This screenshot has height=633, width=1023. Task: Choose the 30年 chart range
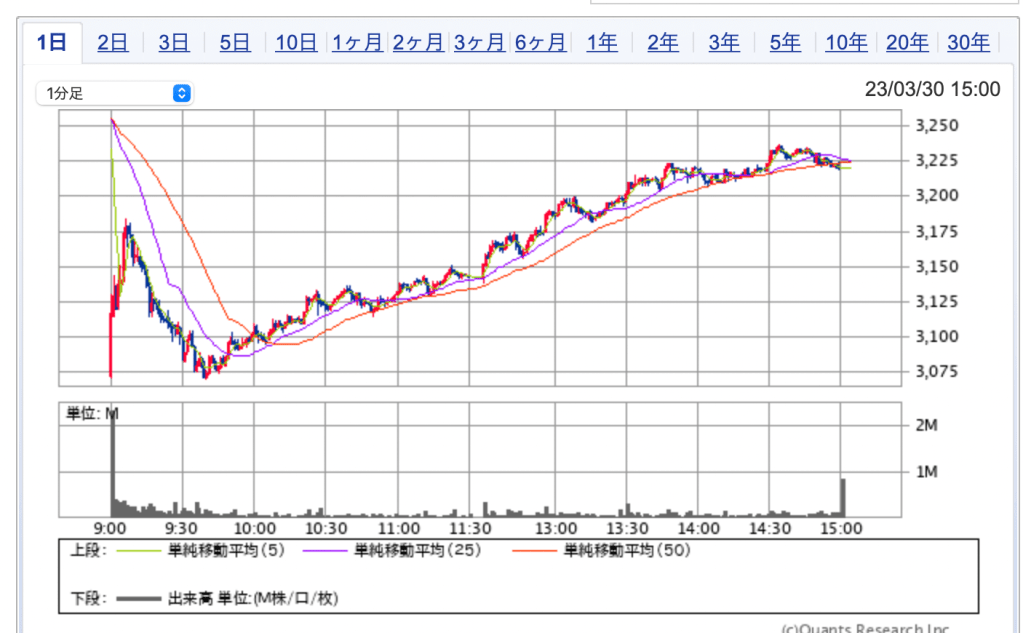coord(968,42)
